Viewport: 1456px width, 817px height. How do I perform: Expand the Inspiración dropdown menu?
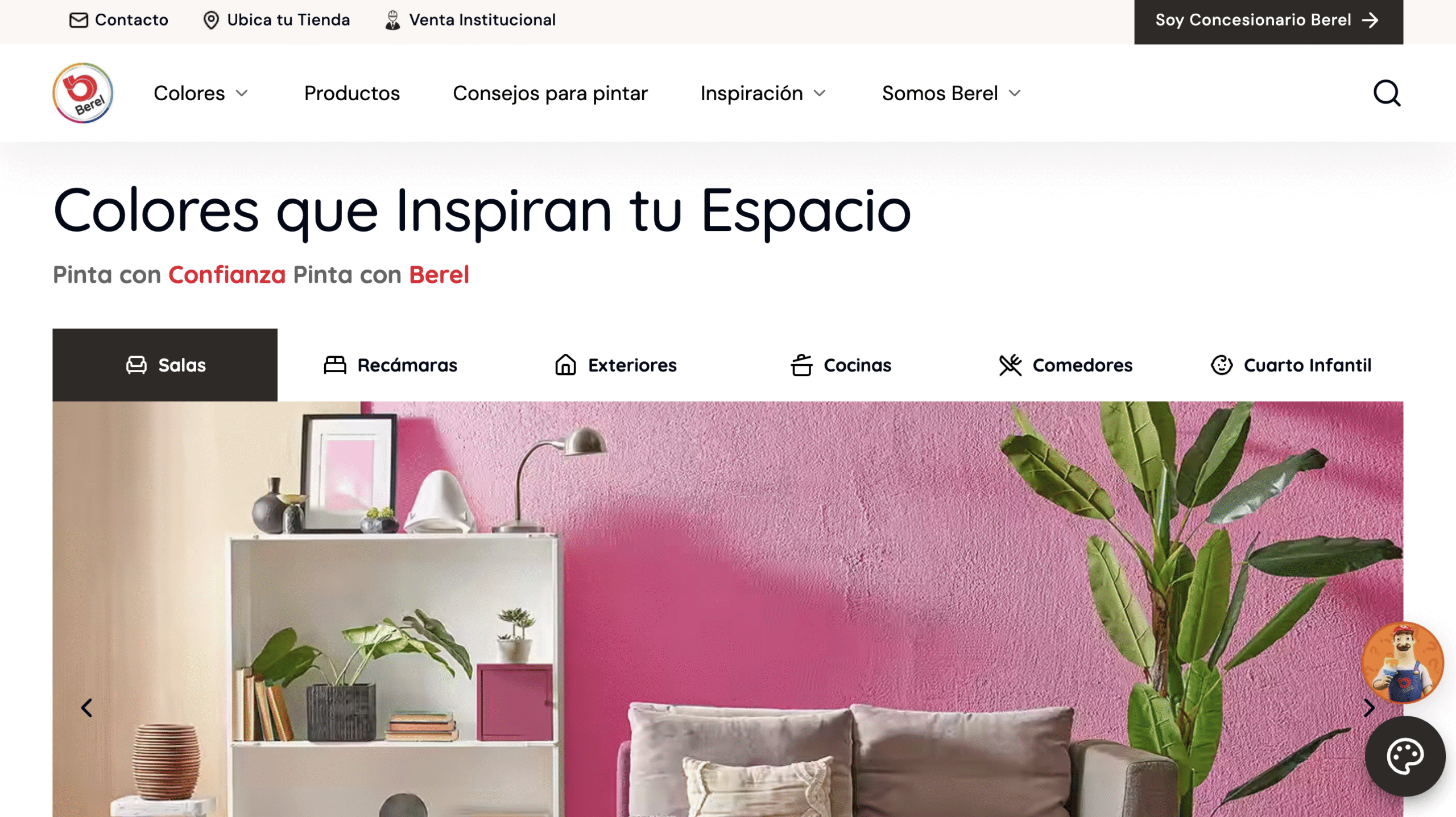(763, 93)
